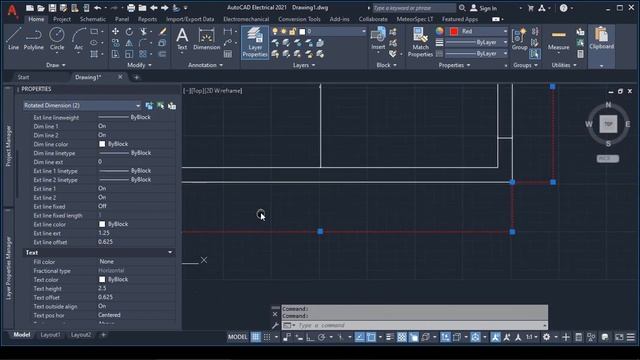The width and height of the screenshot is (640, 360).
Task: Click the Quick Calculator icon in Utilities
Action: [580, 54]
